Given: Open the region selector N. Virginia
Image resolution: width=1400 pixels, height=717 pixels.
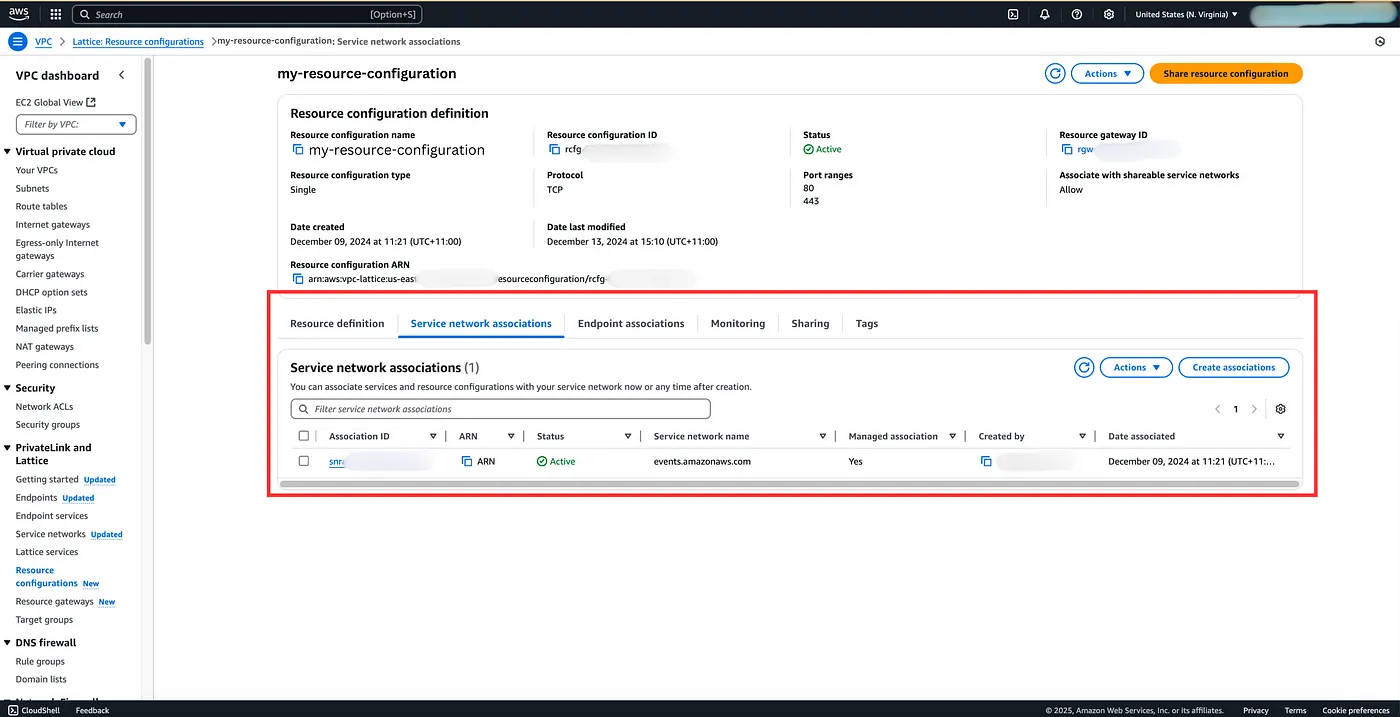Looking at the screenshot, I should (1186, 14).
